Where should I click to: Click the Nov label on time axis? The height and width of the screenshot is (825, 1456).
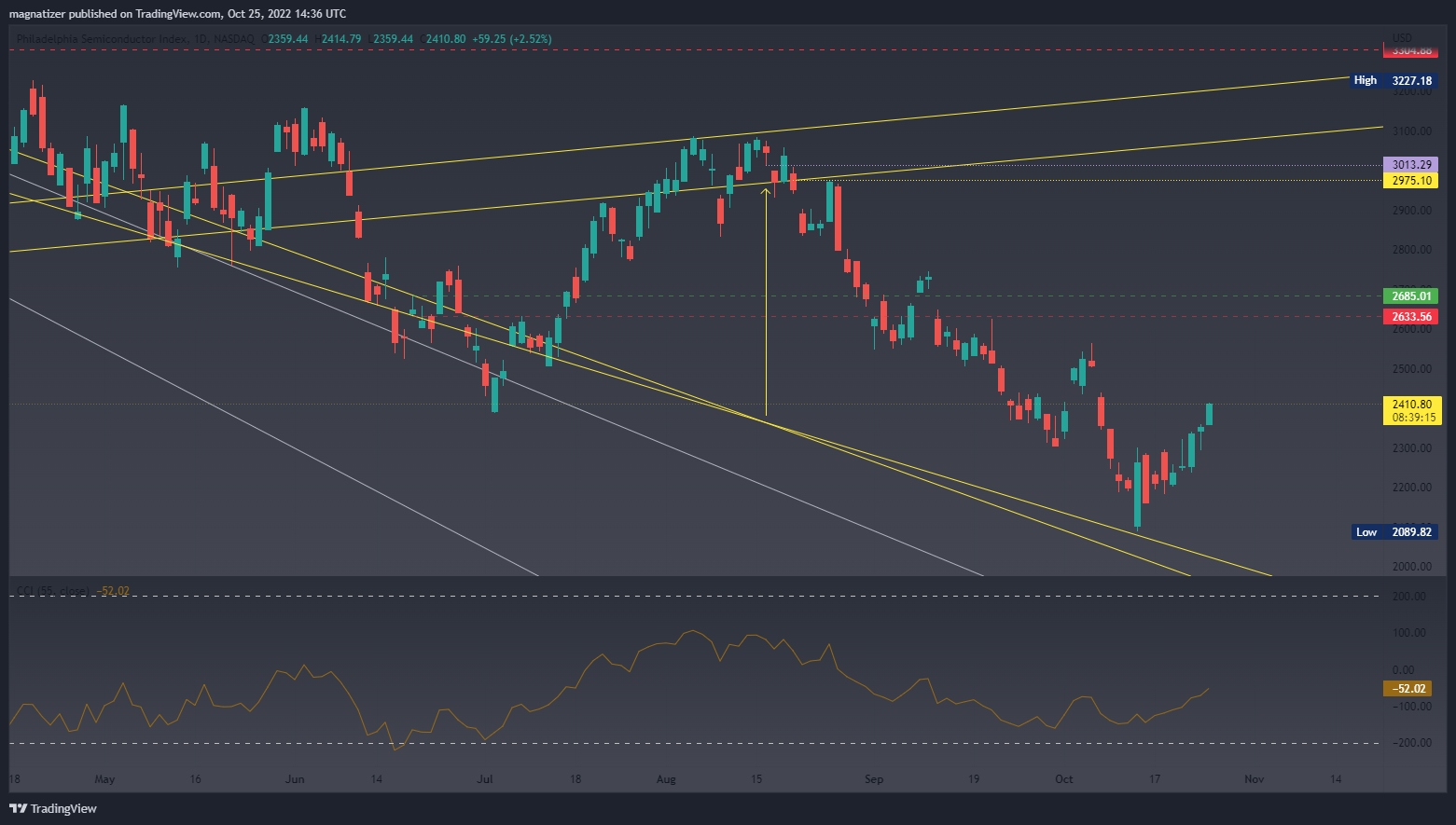[1255, 779]
